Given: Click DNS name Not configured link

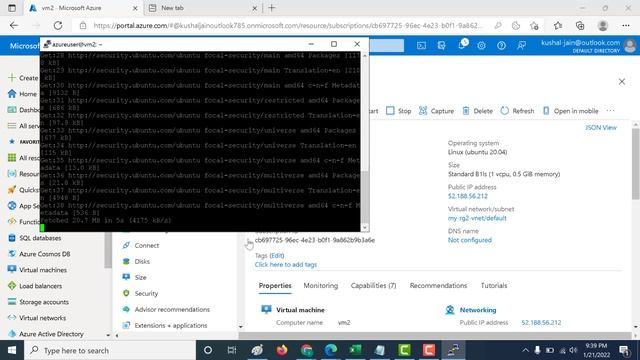Looking at the screenshot, I should [x=470, y=240].
